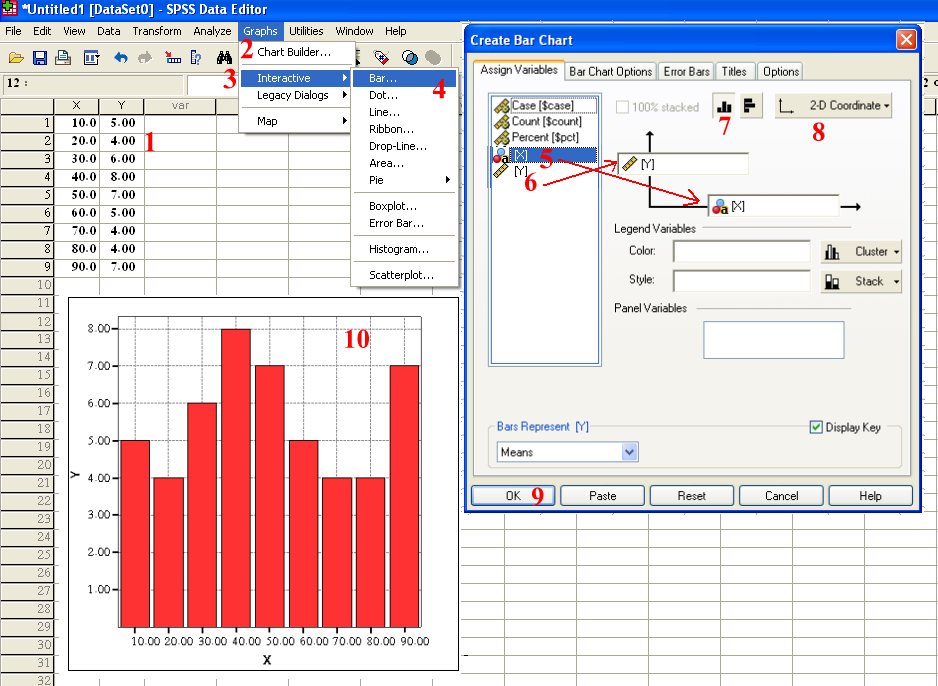
Task: Click the Open file folder icon
Action: coord(16,57)
